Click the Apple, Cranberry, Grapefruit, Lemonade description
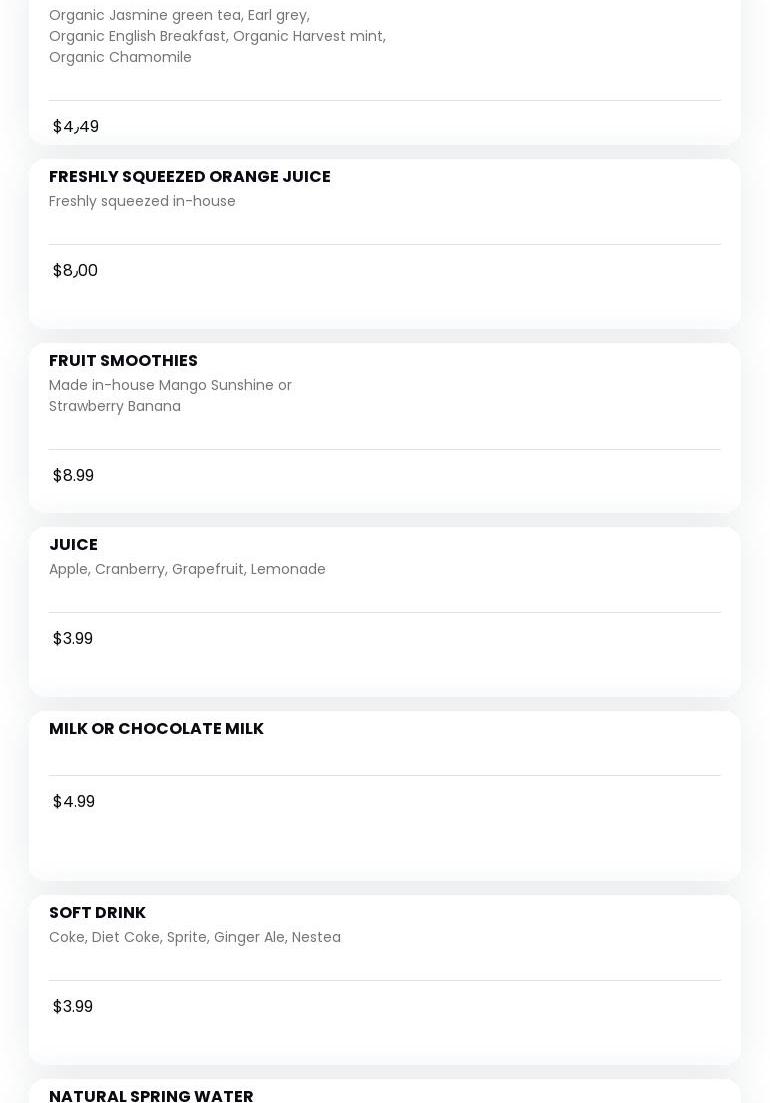The image size is (770, 1103). click(x=187, y=569)
